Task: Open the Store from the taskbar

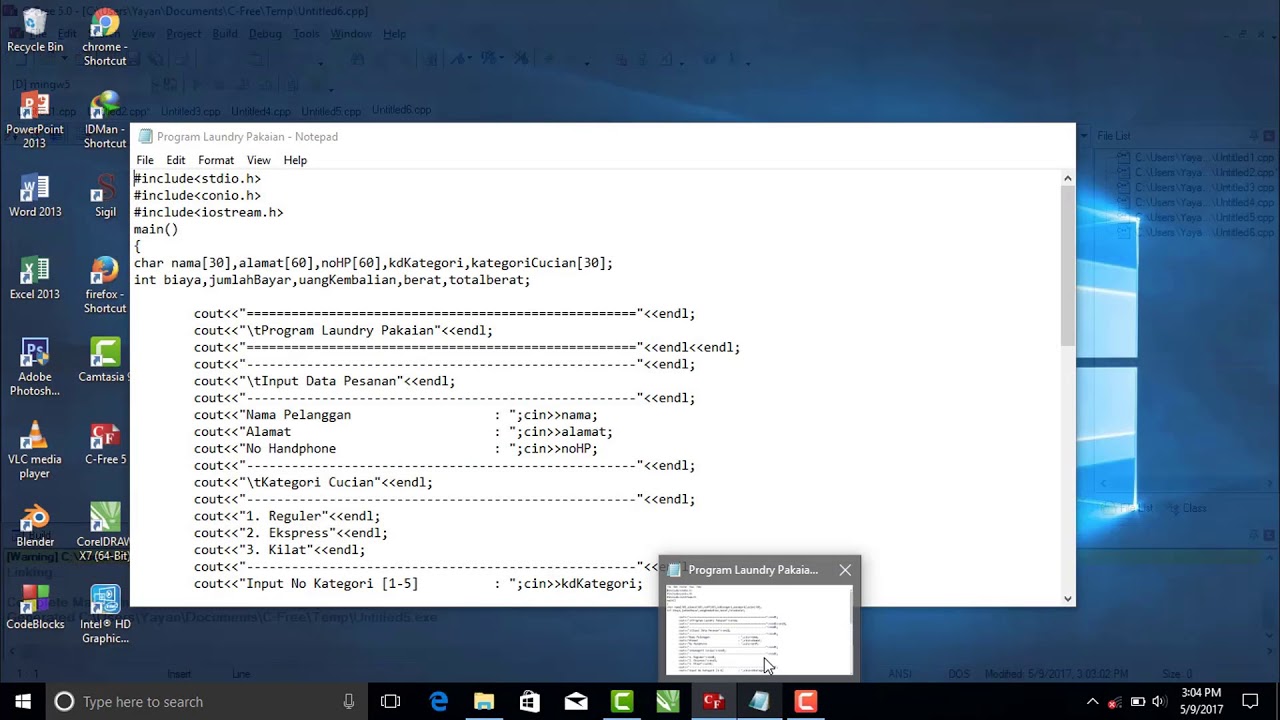Action: click(530, 701)
